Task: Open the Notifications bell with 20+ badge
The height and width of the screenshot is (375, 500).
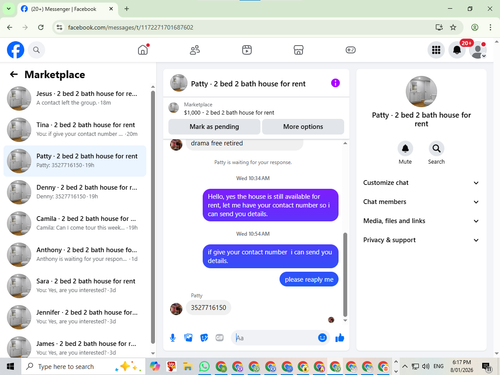Action: click(457, 50)
